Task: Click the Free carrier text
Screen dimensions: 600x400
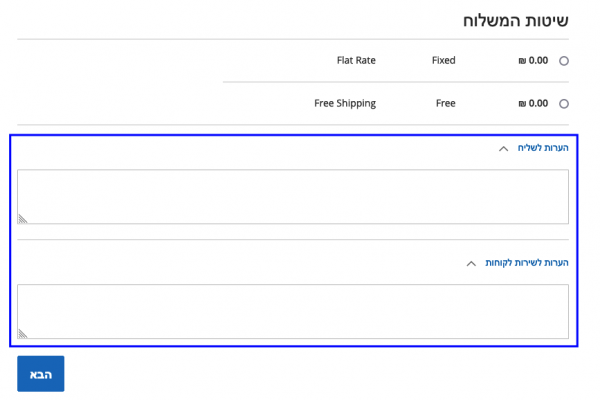Action: [x=445, y=103]
